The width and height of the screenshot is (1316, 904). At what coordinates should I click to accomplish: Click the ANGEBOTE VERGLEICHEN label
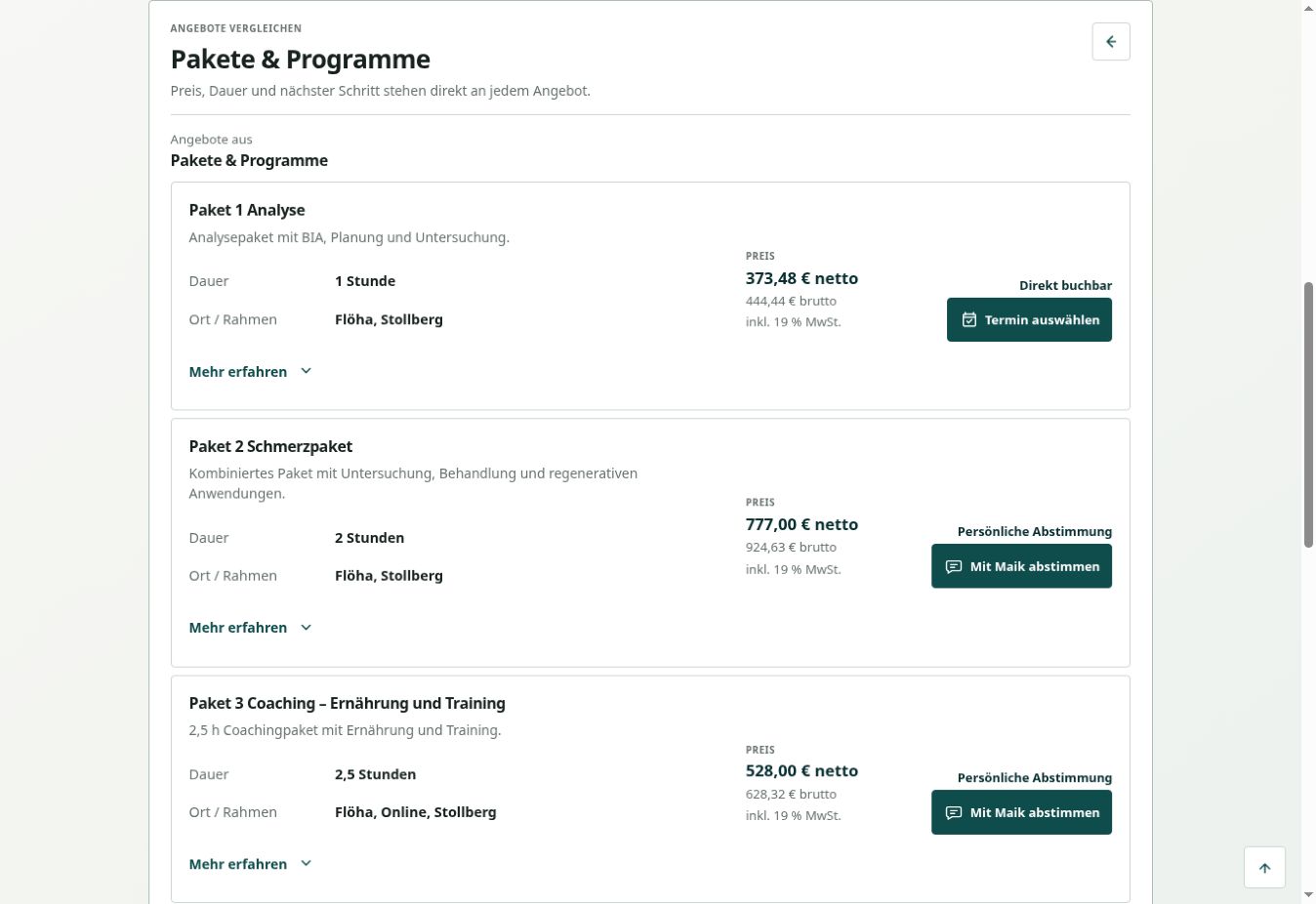point(235,28)
